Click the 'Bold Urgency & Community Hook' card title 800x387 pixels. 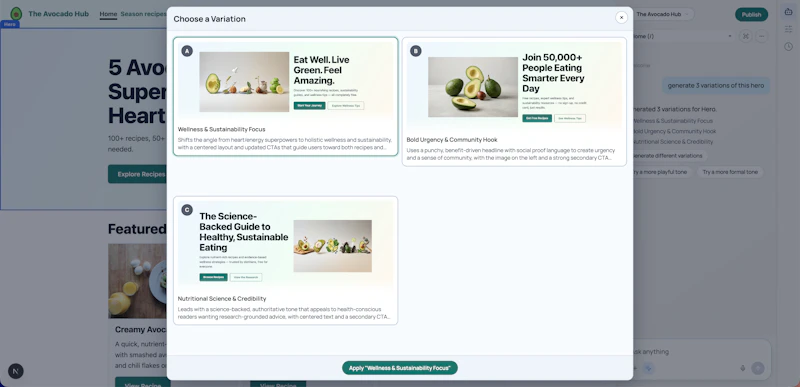click(x=452, y=140)
